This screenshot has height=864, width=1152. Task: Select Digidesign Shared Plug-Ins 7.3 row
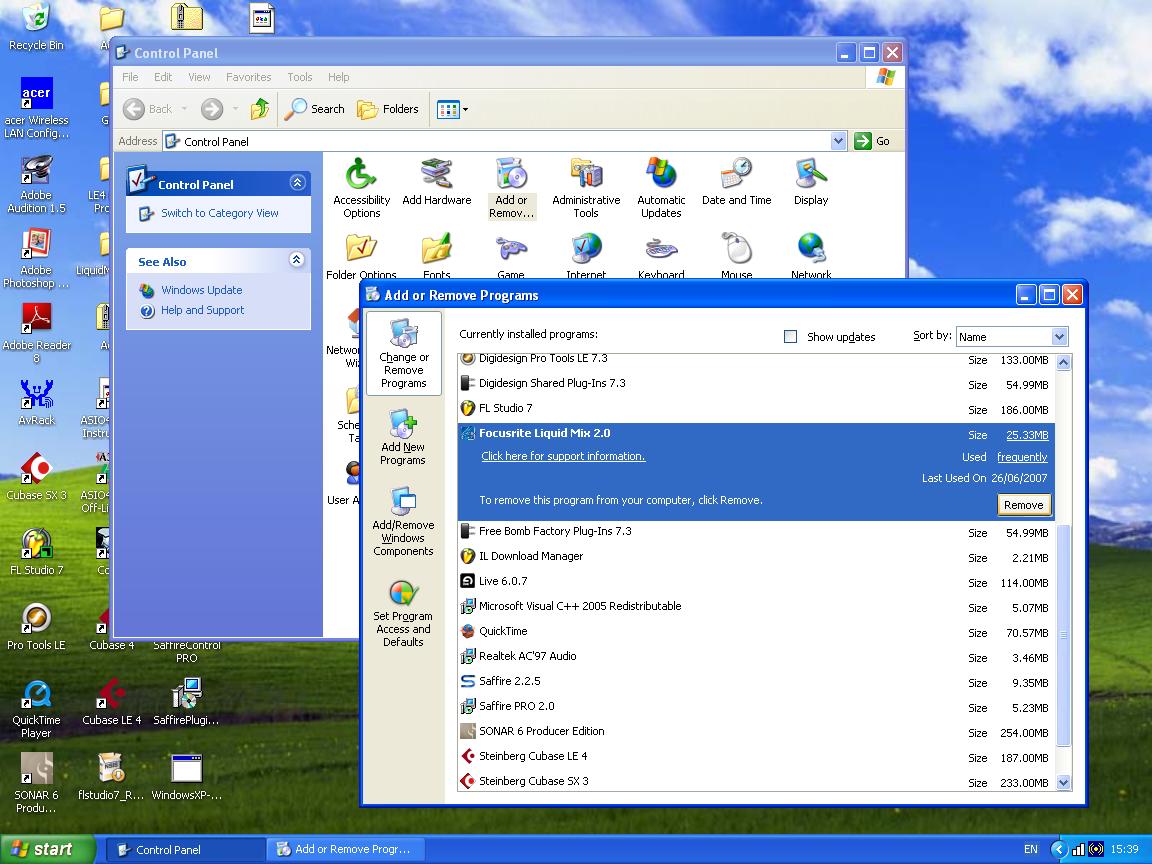point(756,384)
